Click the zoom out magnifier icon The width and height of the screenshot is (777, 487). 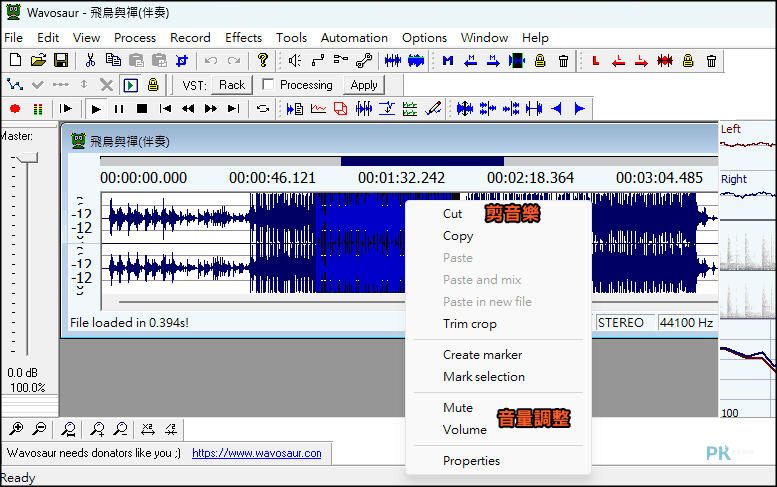[x=39, y=429]
